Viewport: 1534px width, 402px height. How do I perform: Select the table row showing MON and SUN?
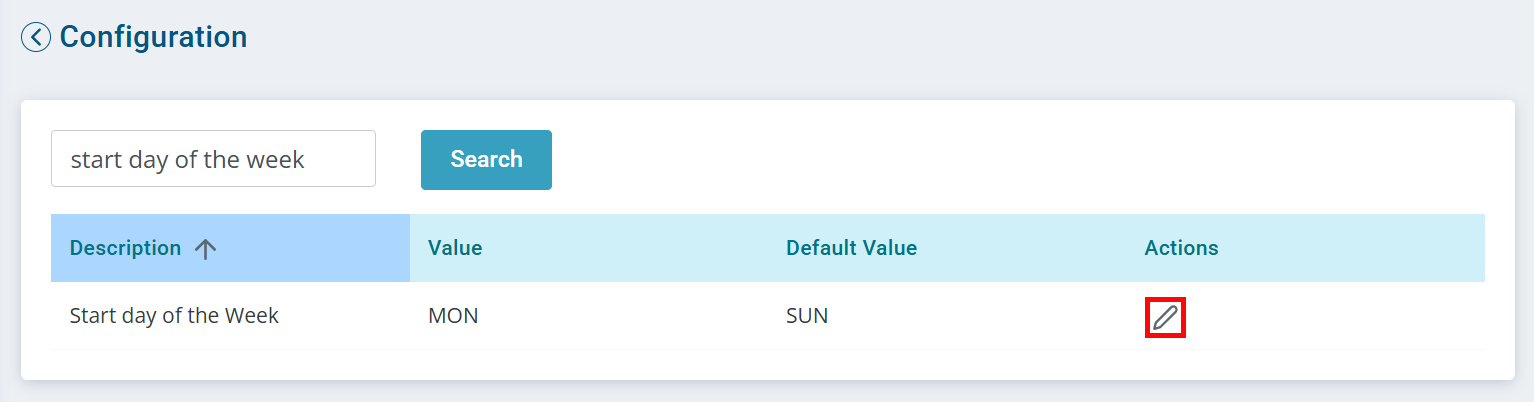click(x=768, y=316)
